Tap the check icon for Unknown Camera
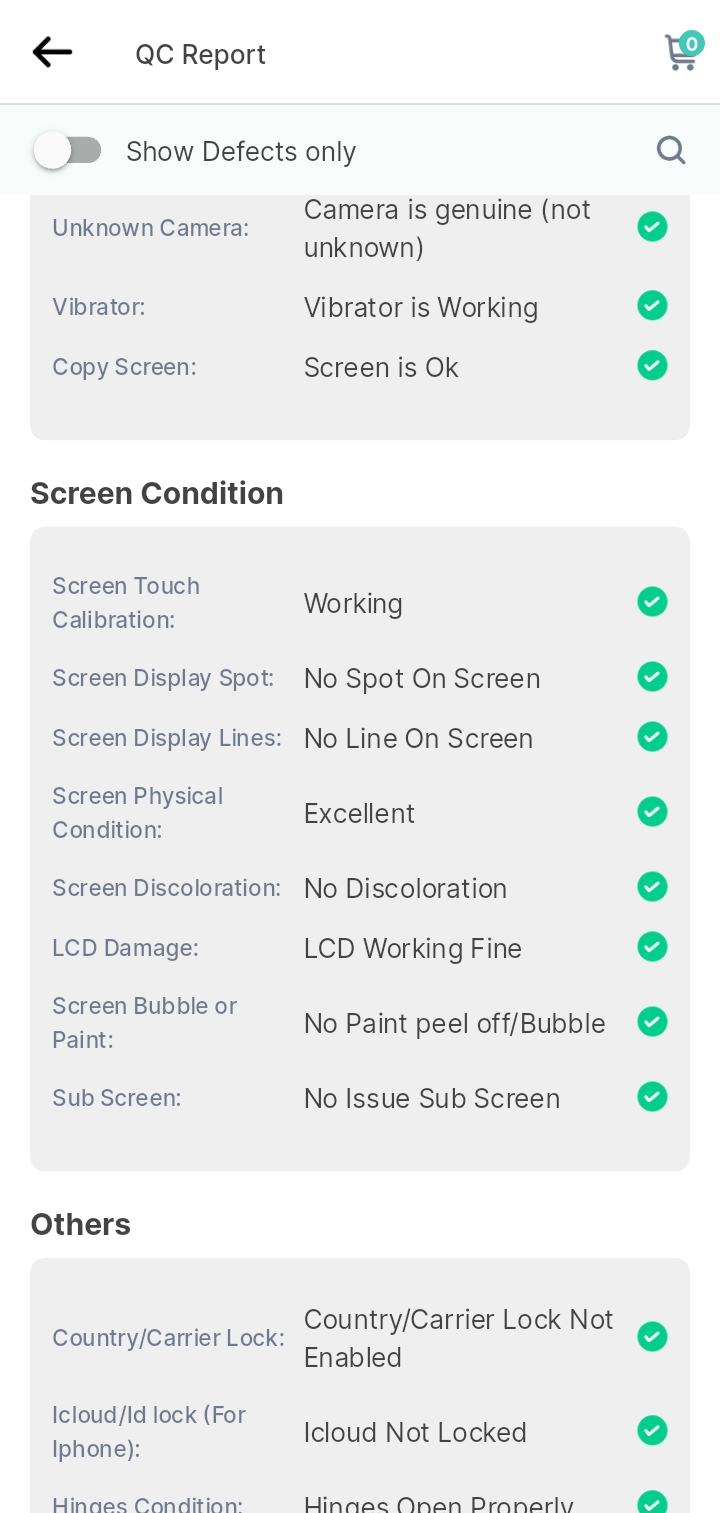Image resolution: width=720 pixels, height=1513 pixels. [x=652, y=227]
